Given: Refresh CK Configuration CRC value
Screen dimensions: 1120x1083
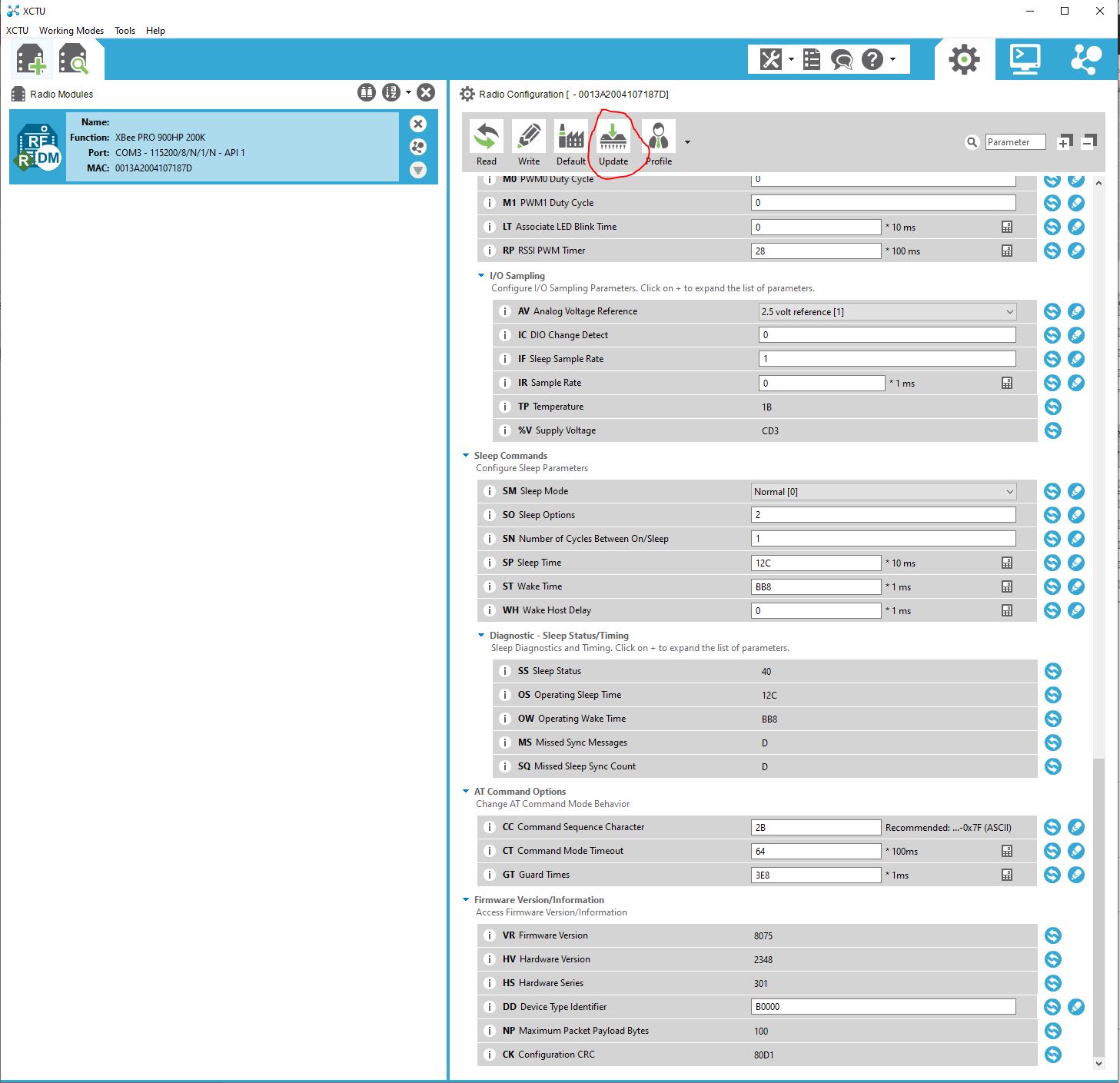Looking at the screenshot, I should click(1053, 1055).
